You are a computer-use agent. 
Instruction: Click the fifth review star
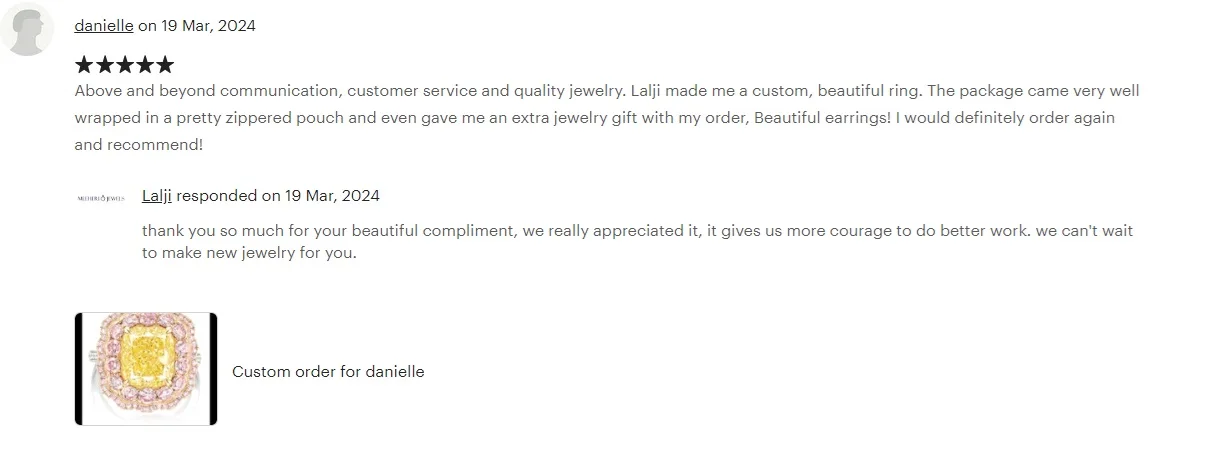pyautogui.click(x=164, y=66)
